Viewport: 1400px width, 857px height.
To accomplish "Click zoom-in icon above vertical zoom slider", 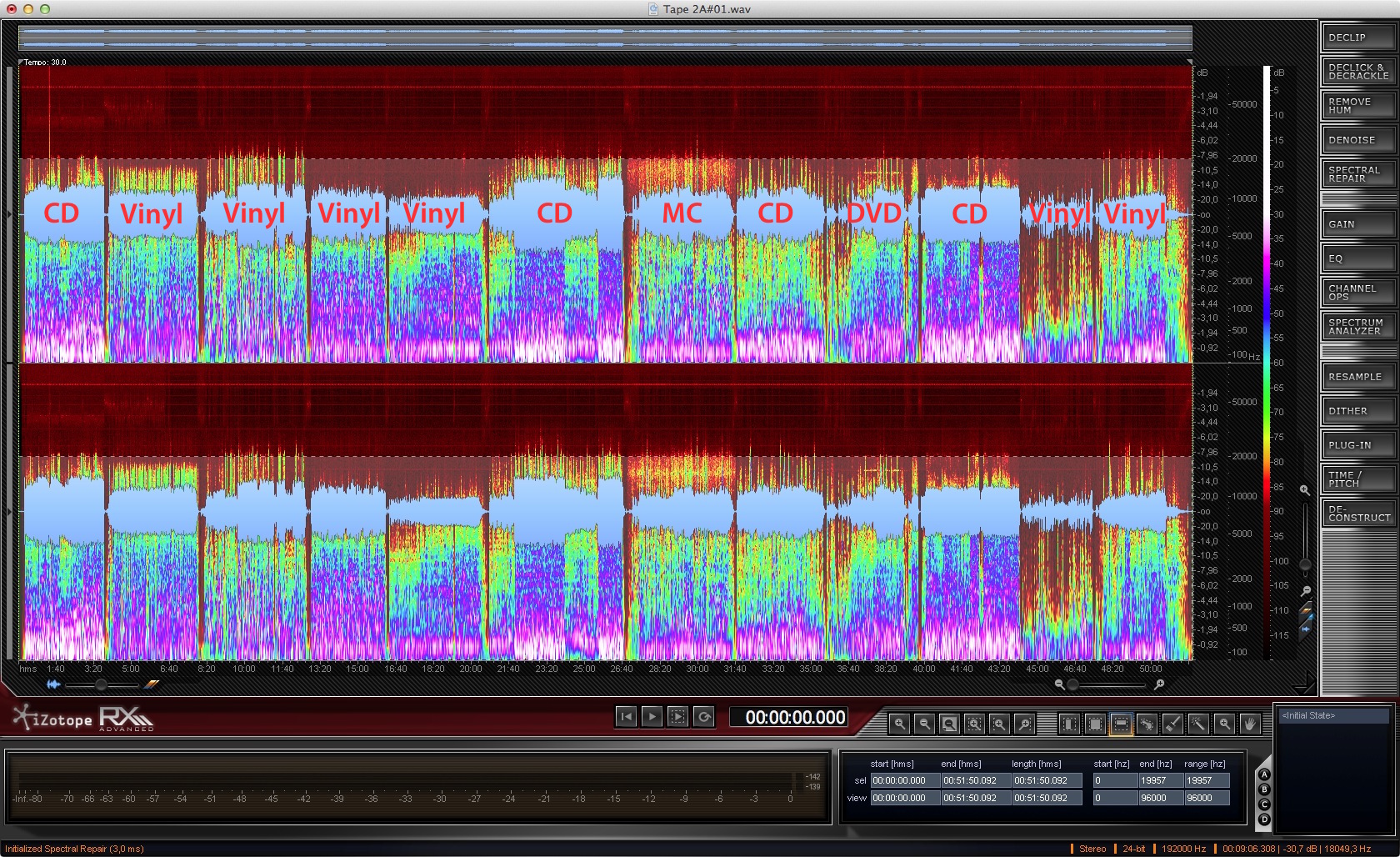I will tap(1305, 490).
